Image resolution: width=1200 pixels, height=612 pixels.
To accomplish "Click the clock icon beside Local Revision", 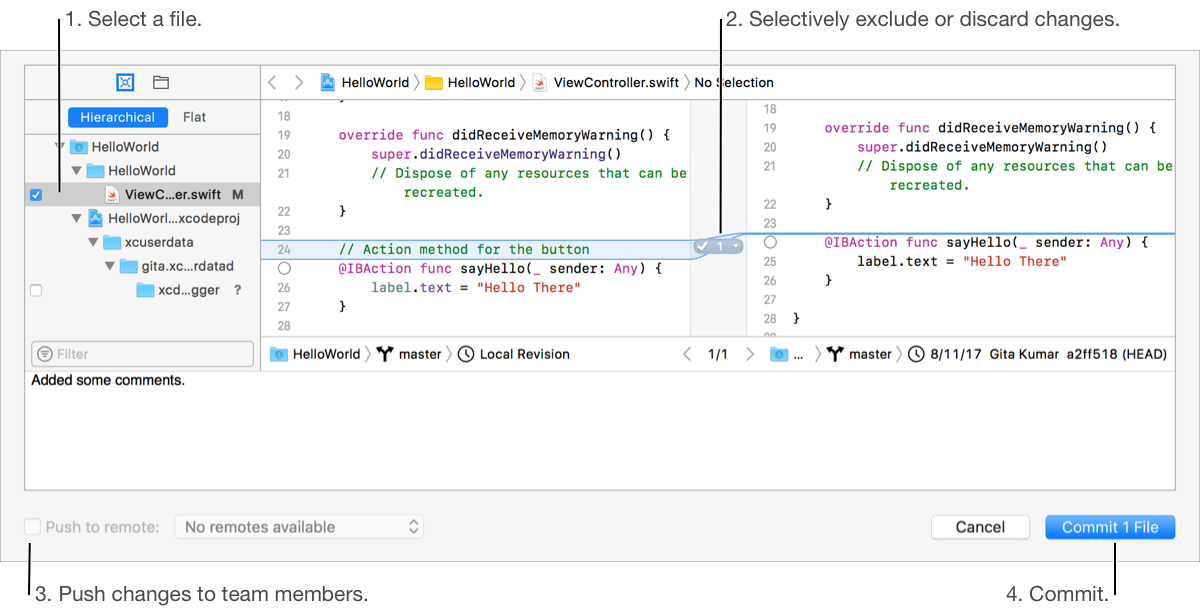I will pyautogui.click(x=466, y=354).
